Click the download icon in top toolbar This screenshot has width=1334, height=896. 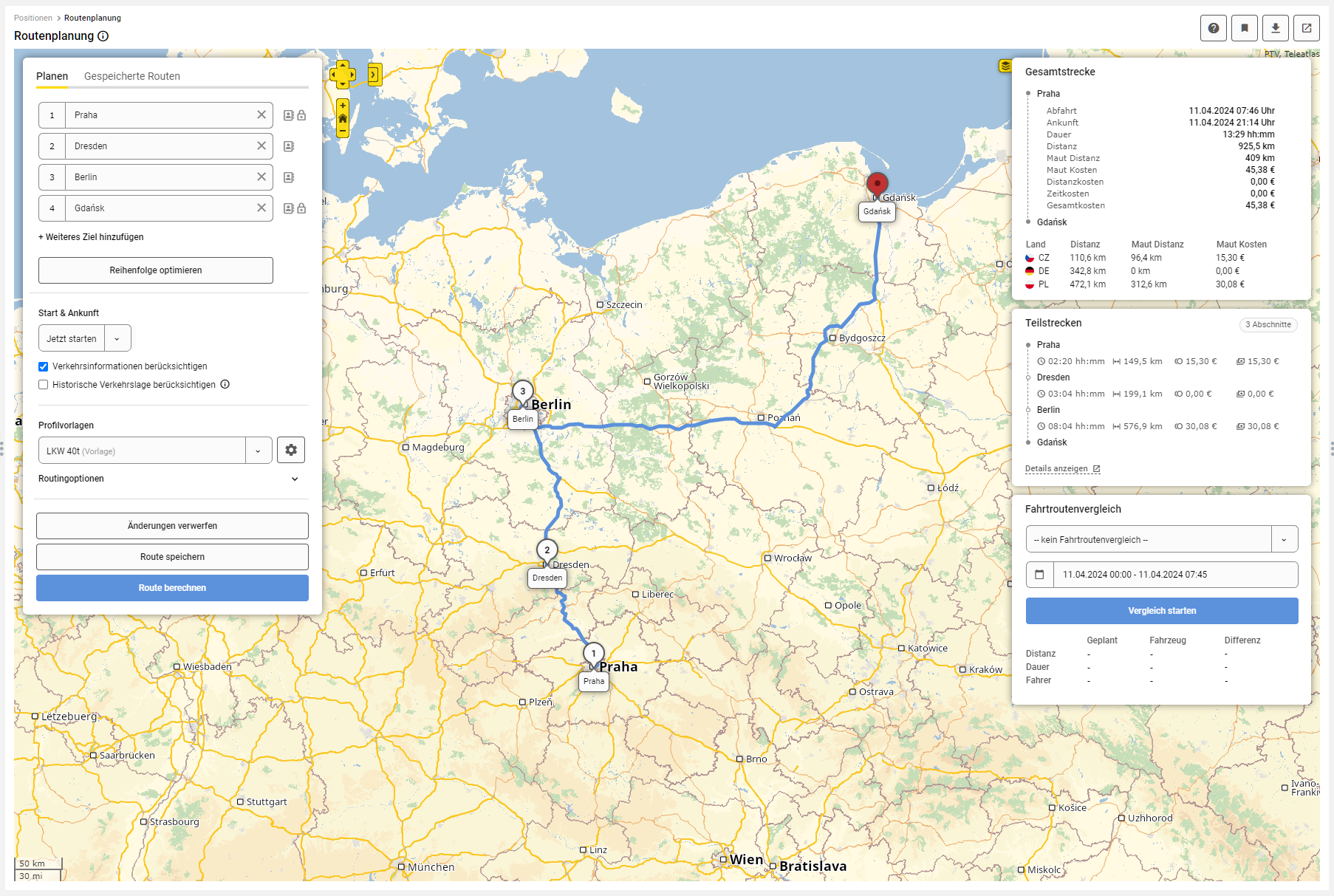[1276, 28]
